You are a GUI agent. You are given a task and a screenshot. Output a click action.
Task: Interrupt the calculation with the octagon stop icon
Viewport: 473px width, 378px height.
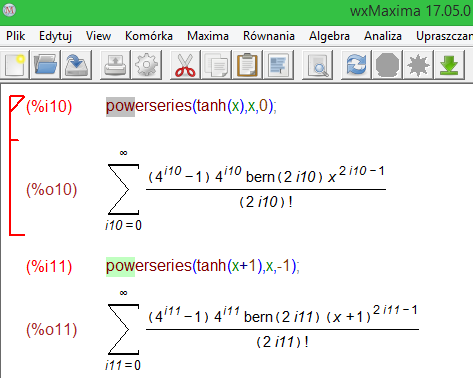[x=387, y=65]
